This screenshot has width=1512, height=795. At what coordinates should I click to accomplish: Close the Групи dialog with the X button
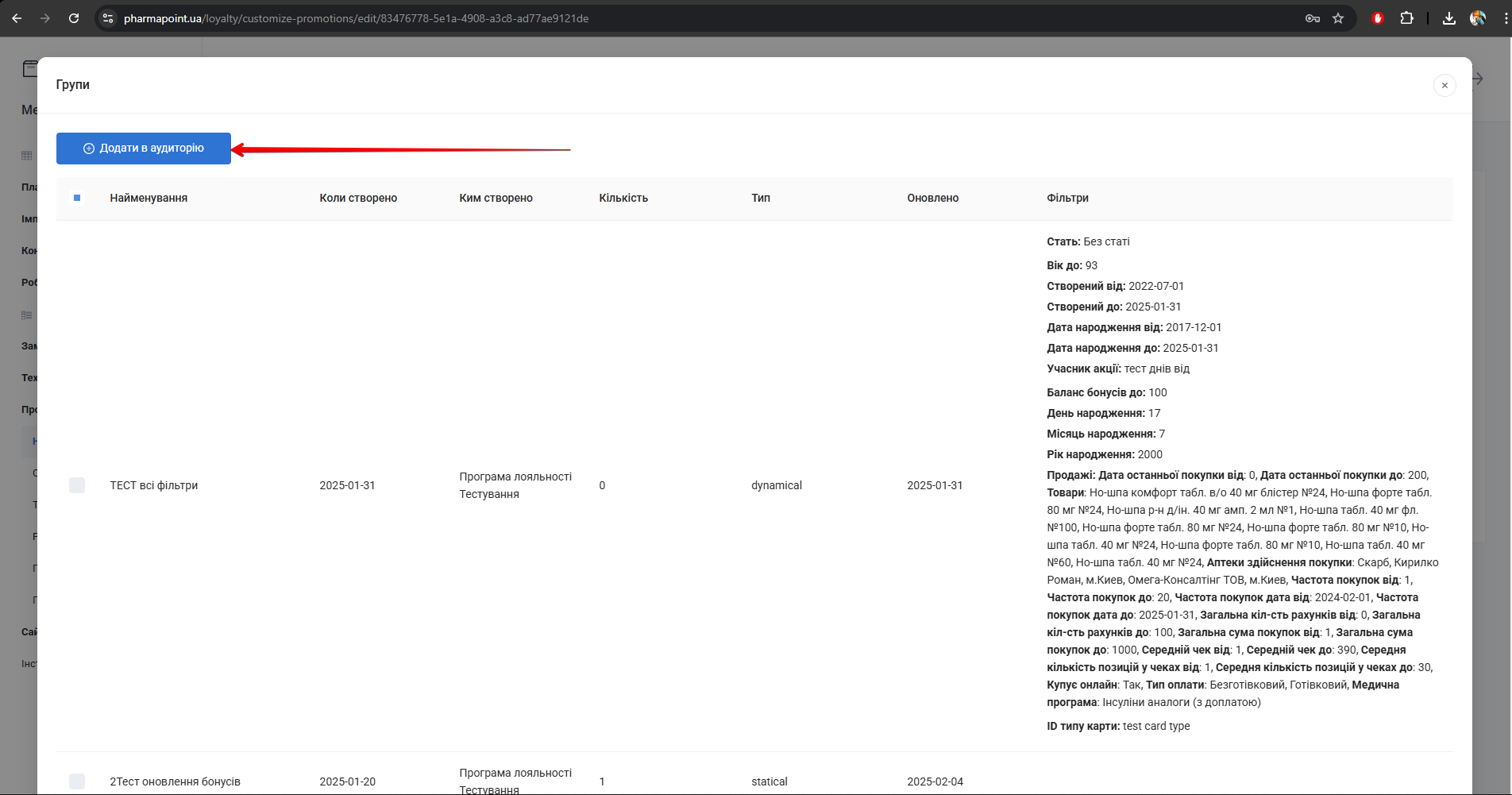pyautogui.click(x=1444, y=85)
